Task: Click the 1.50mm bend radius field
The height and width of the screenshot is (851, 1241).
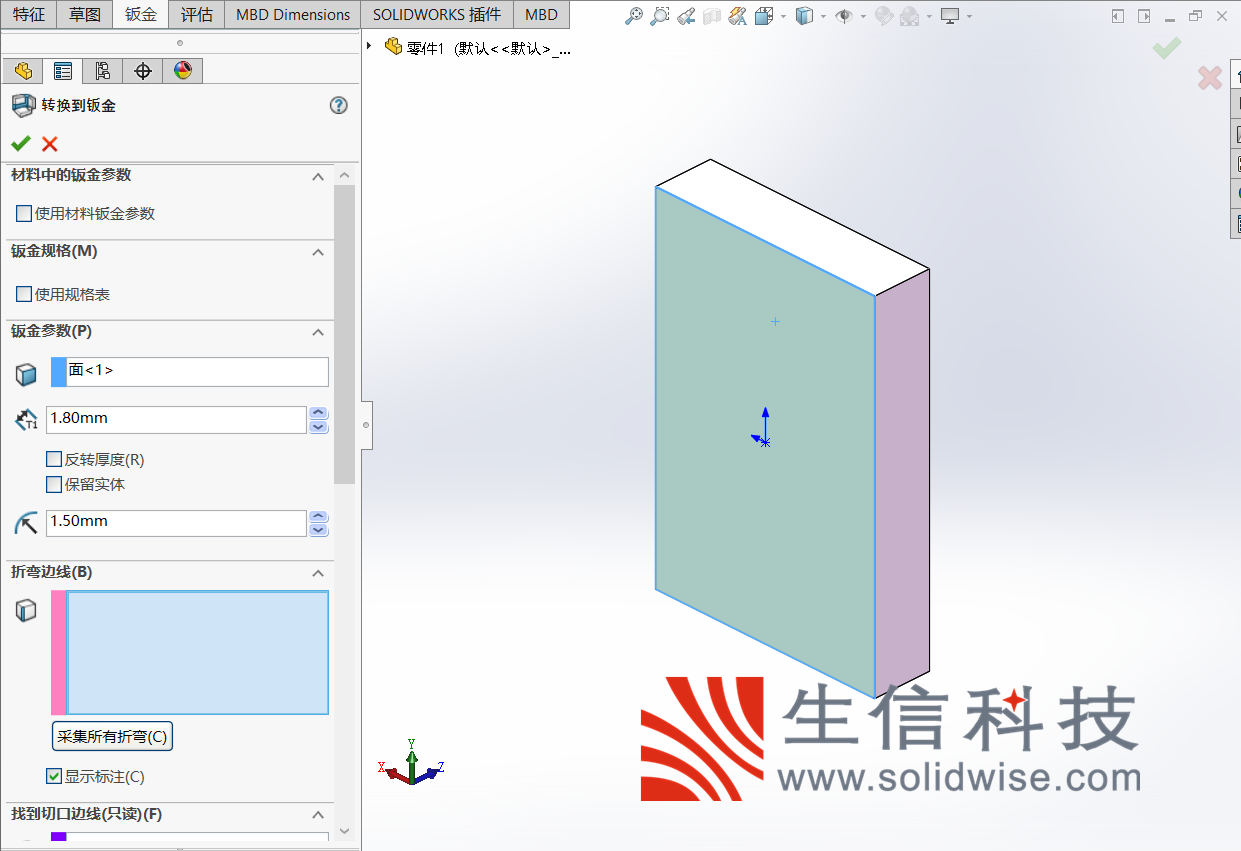Action: (176, 523)
